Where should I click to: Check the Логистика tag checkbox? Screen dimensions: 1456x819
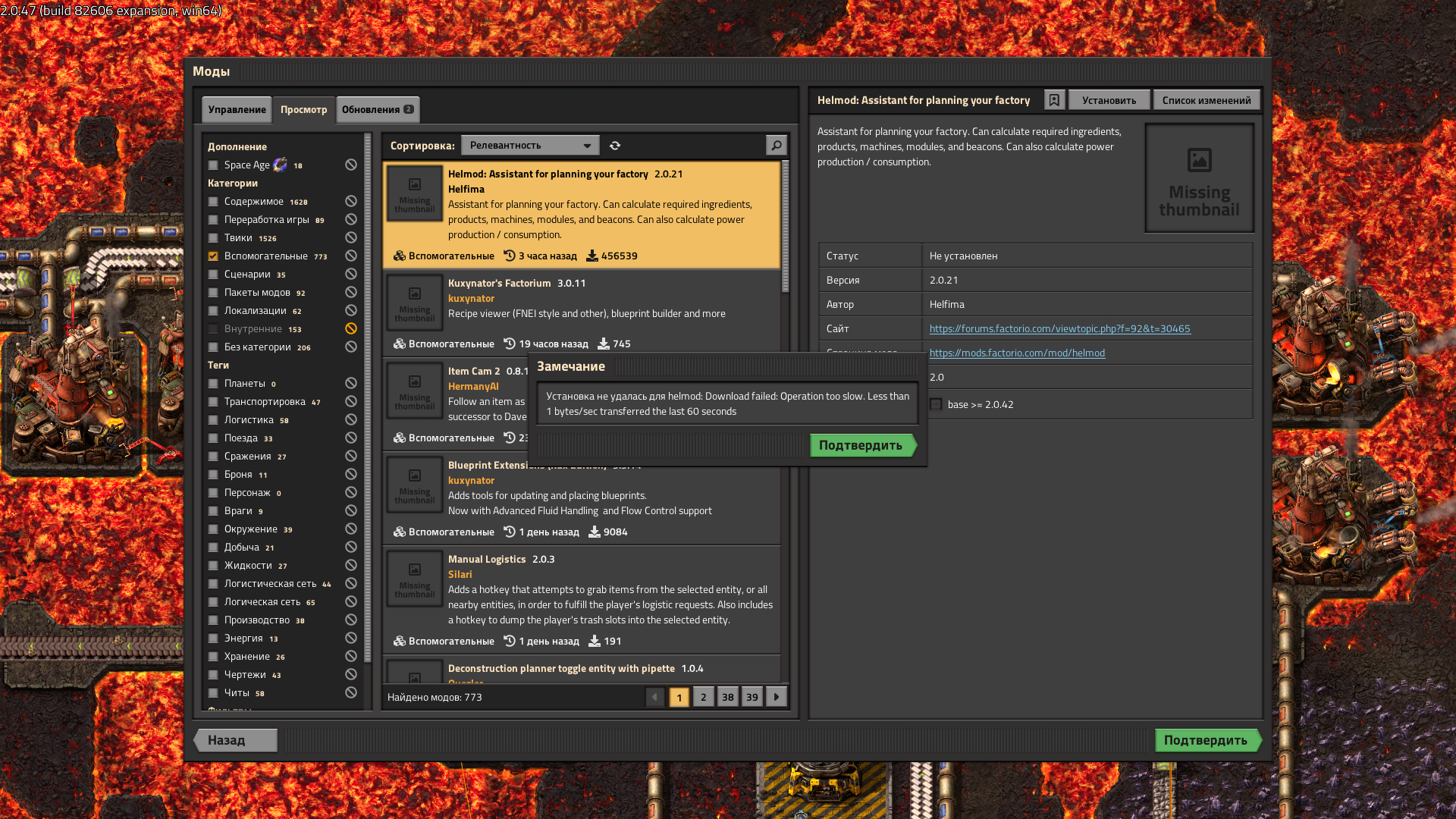(213, 420)
